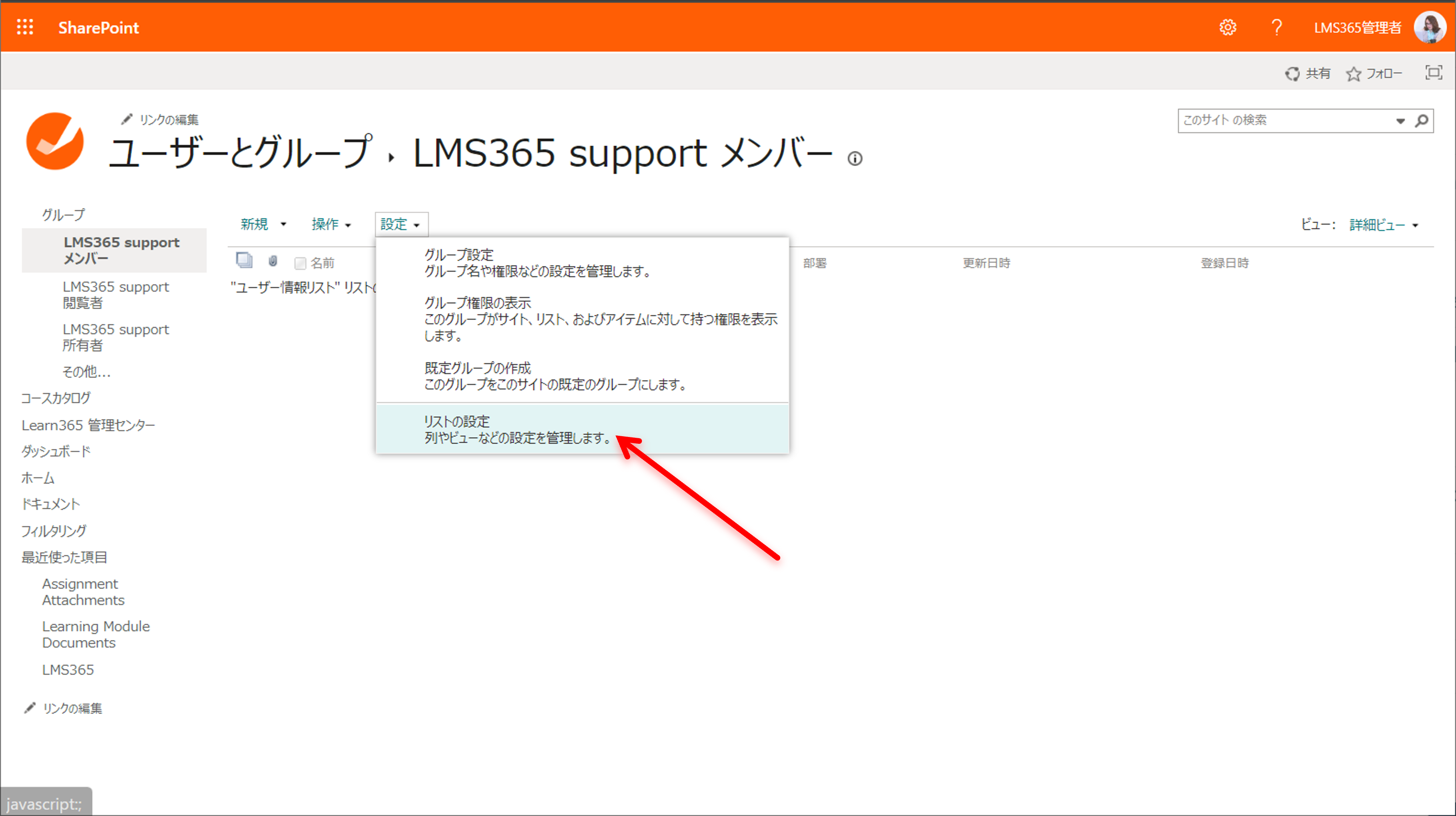Sort by the 登録日時 column header

1225,263
